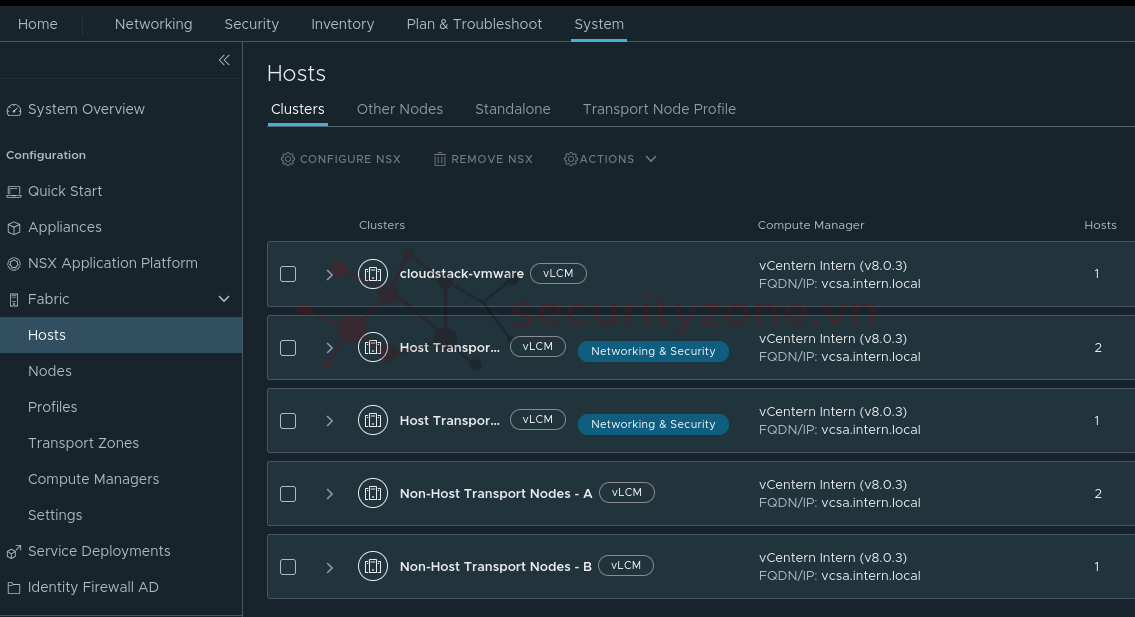The width and height of the screenshot is (1135, 617).
Task: Collapse the Fabric section in sidebar
Action: pos(224,299)
